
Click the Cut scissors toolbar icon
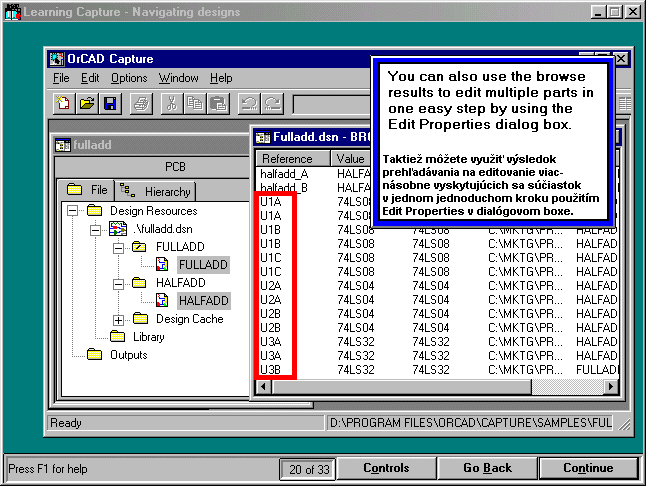(x=172, y=103)
